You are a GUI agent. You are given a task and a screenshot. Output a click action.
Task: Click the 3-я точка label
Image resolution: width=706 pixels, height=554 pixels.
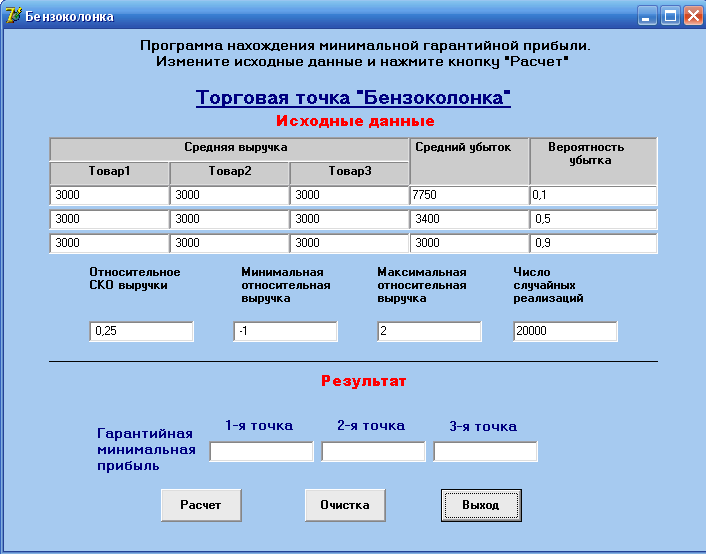click(x=483, y=426)
